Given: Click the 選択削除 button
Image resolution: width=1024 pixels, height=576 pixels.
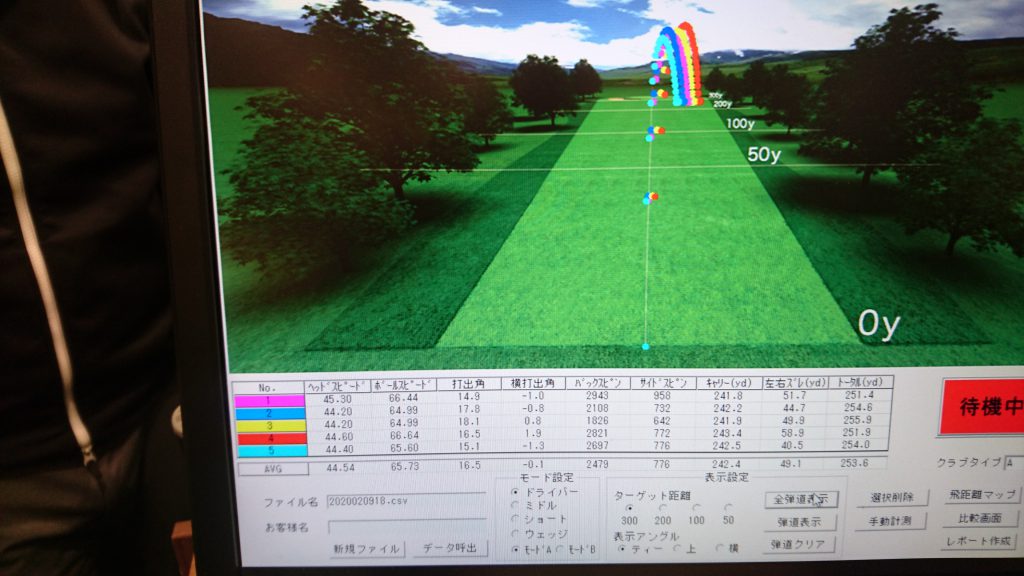Looking at the screenshot, I should pyautogui.click(x=892, y=498).
